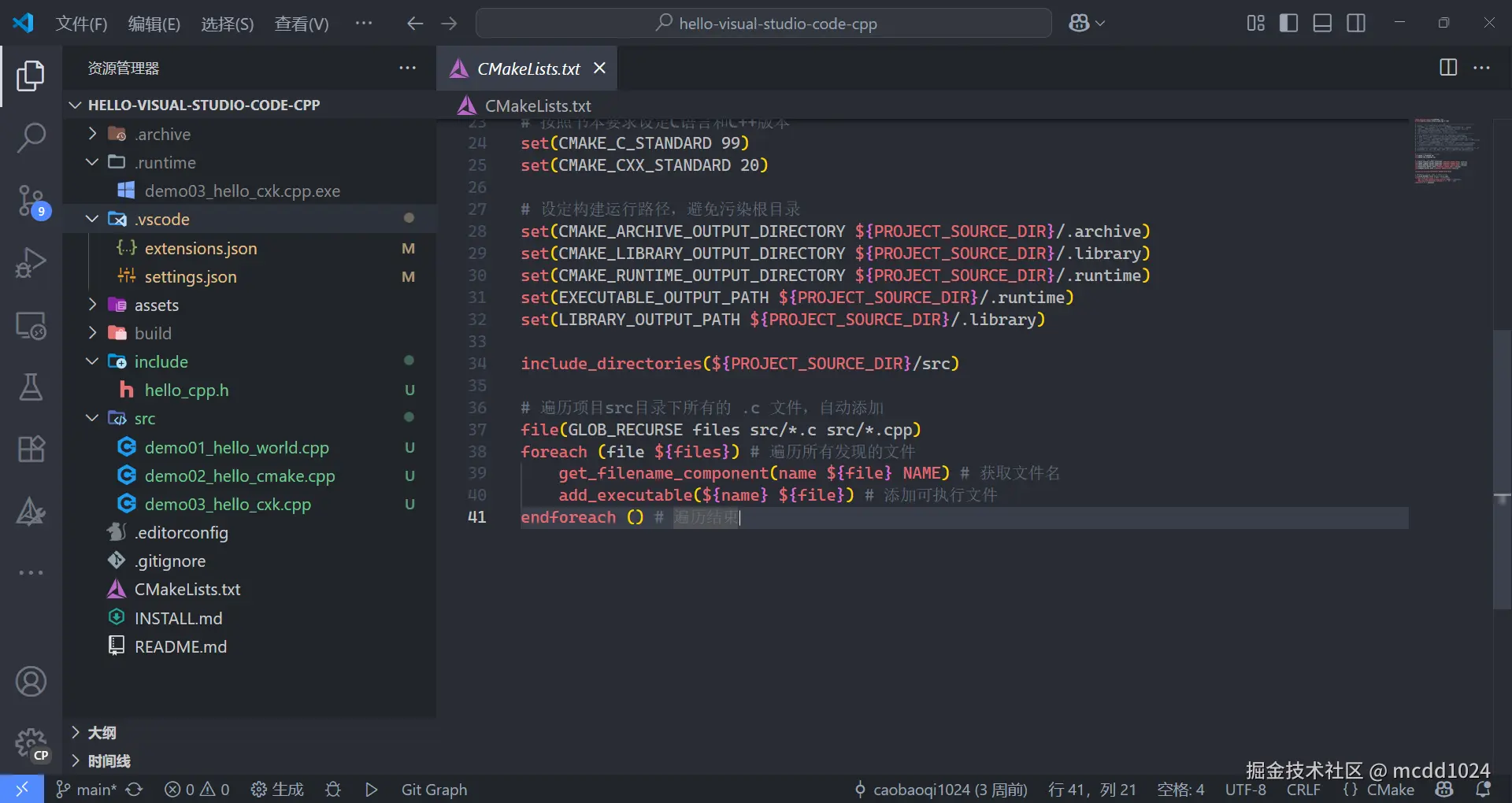Open the Run and Debug view
Screen dimensions: 1512x803
[31, 262]
